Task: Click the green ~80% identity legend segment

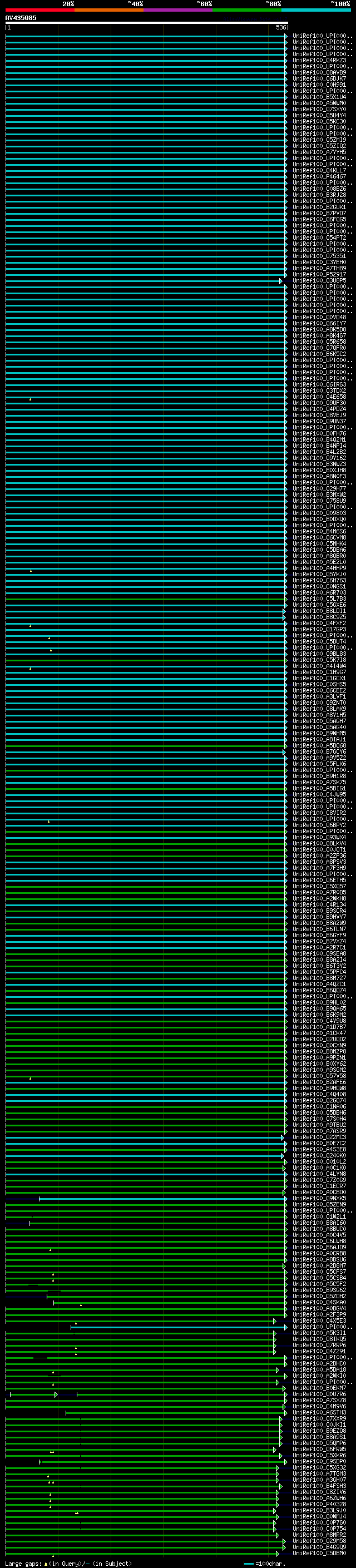Action: point(247,10)
